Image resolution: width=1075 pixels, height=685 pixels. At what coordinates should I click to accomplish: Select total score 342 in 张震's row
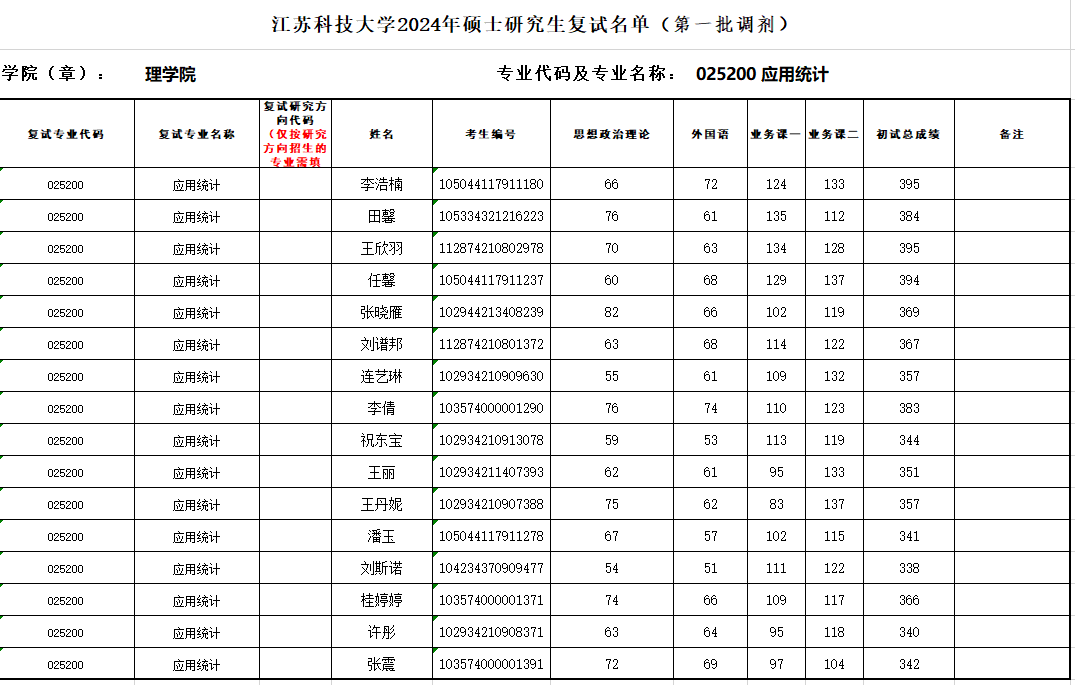909,664
